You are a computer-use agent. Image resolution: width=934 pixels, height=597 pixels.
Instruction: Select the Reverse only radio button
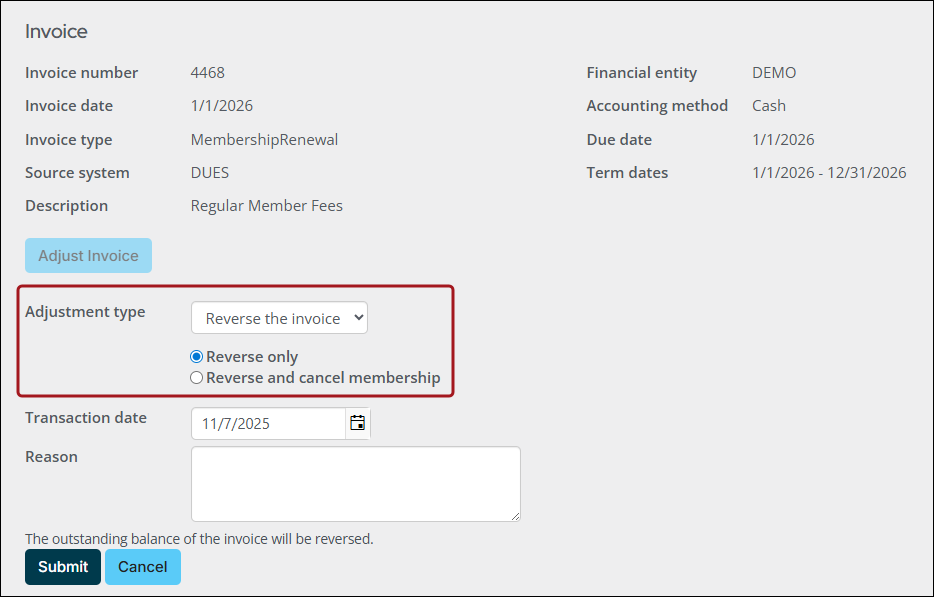coord(196,356)
